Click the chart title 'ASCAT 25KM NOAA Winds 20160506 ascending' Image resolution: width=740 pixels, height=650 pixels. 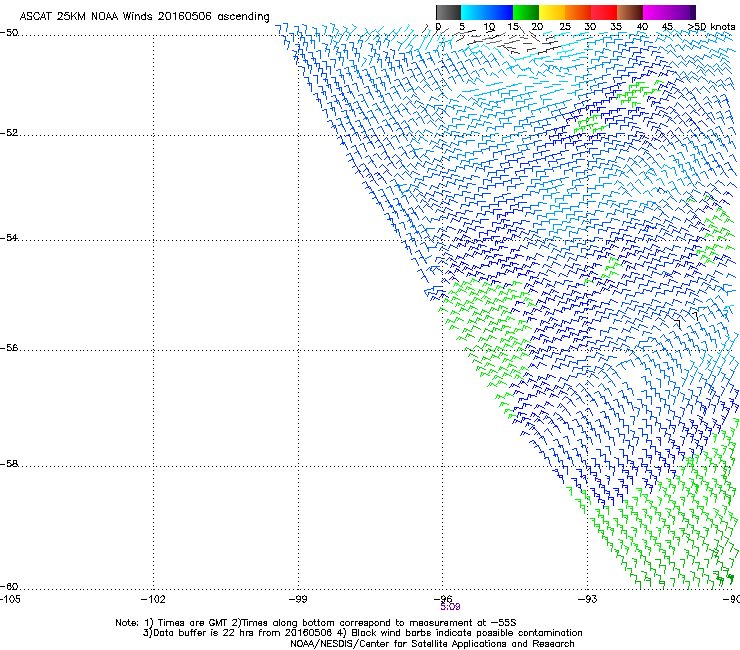(x=144, y=17)
